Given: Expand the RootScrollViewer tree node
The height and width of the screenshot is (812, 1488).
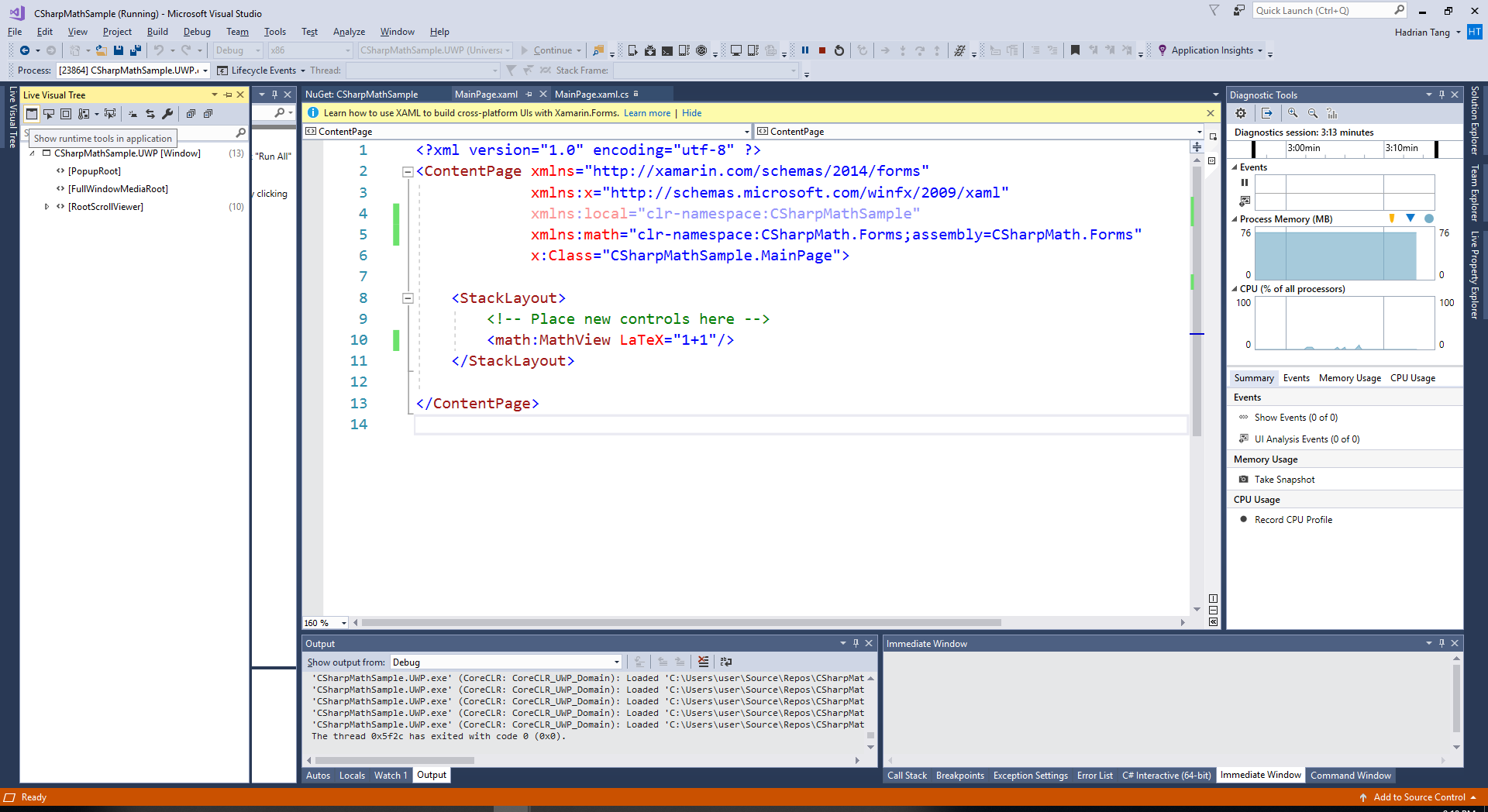Looking at the screenshot, I should [46, 207].
